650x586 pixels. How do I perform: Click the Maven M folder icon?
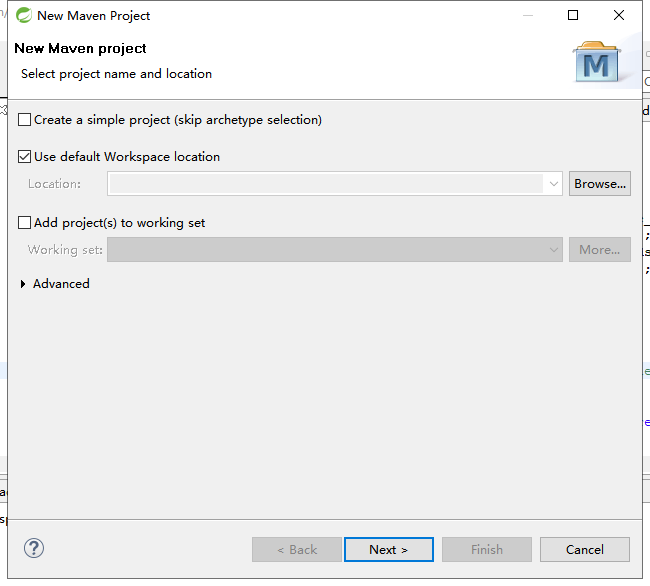pos(597,62)
